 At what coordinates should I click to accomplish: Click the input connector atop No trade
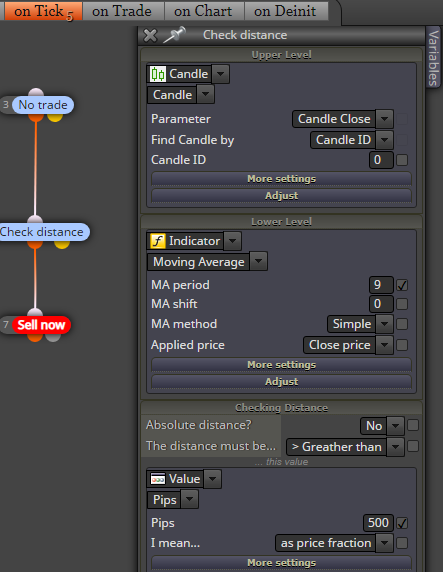(x=36, y=92)
